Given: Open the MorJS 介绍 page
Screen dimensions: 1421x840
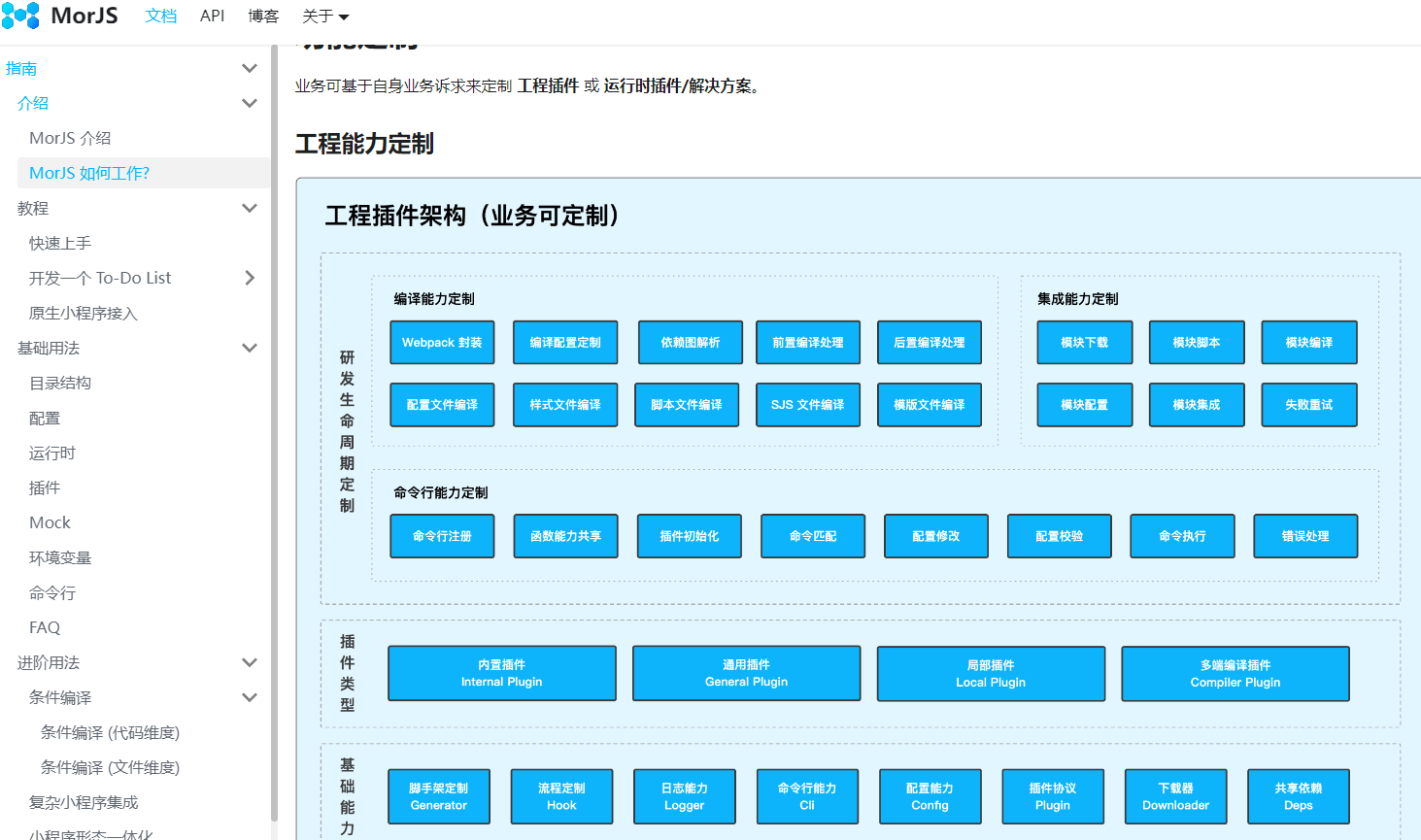Looking at the screenshot, I should (x=70, y=138).
